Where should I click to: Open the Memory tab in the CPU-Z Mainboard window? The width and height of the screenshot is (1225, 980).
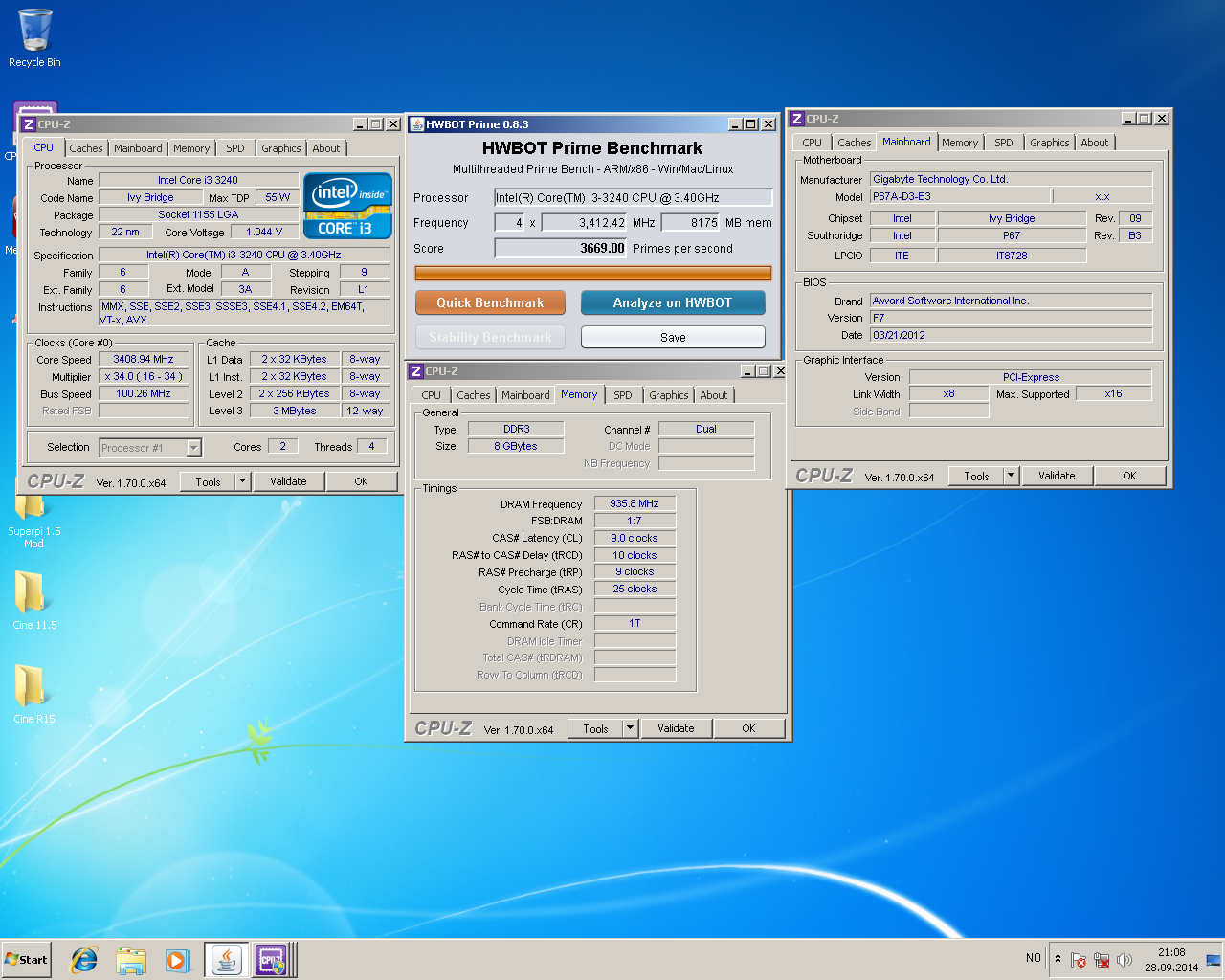960,143
